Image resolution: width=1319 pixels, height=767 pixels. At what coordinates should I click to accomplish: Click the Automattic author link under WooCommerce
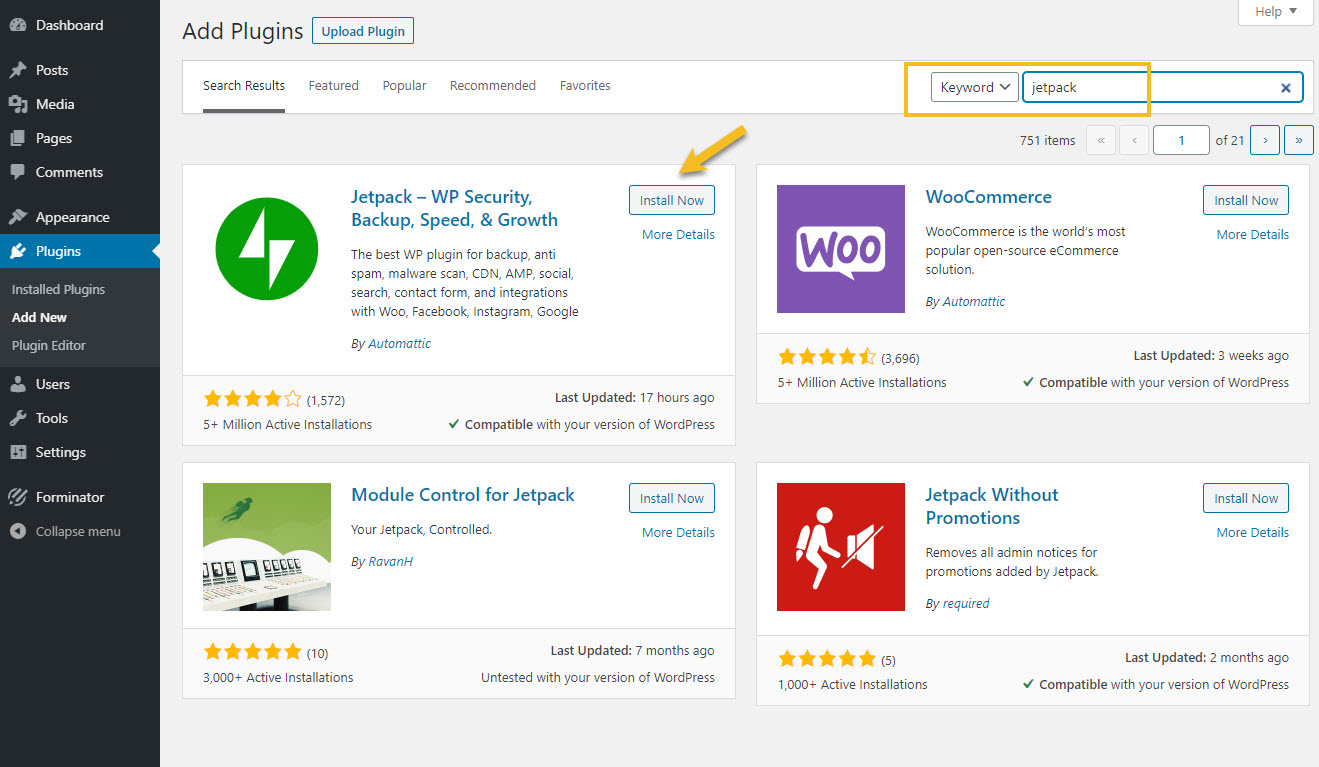(x=974, y=301)
